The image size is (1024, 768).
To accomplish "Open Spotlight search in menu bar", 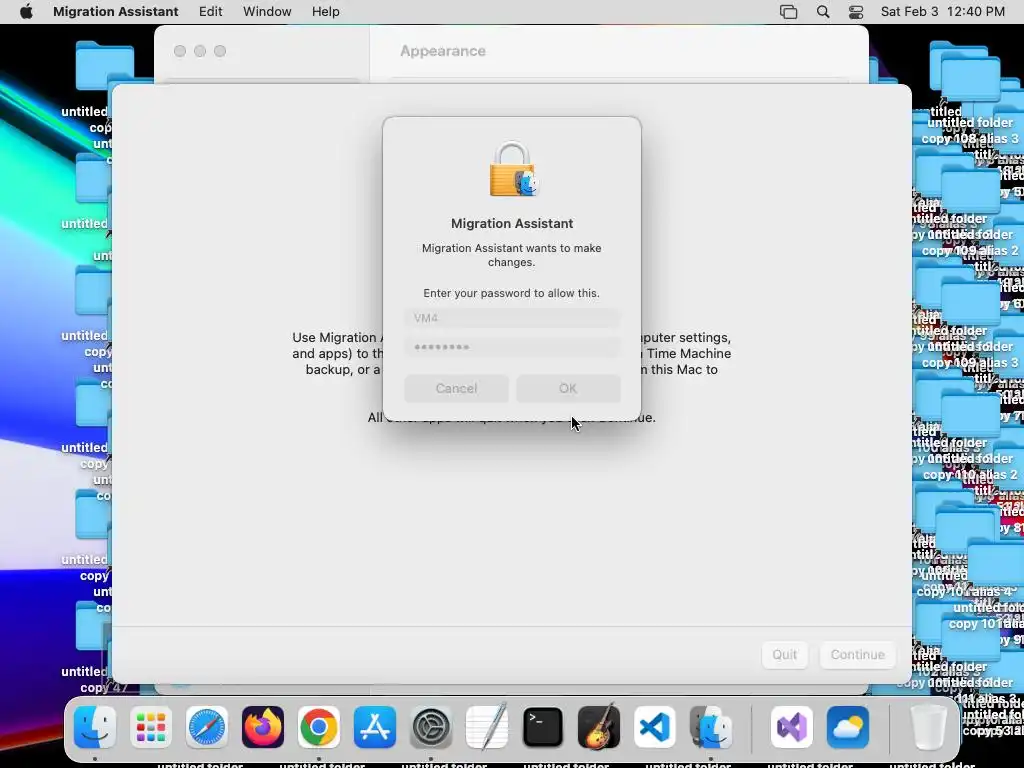I will [x=823, y=12].
